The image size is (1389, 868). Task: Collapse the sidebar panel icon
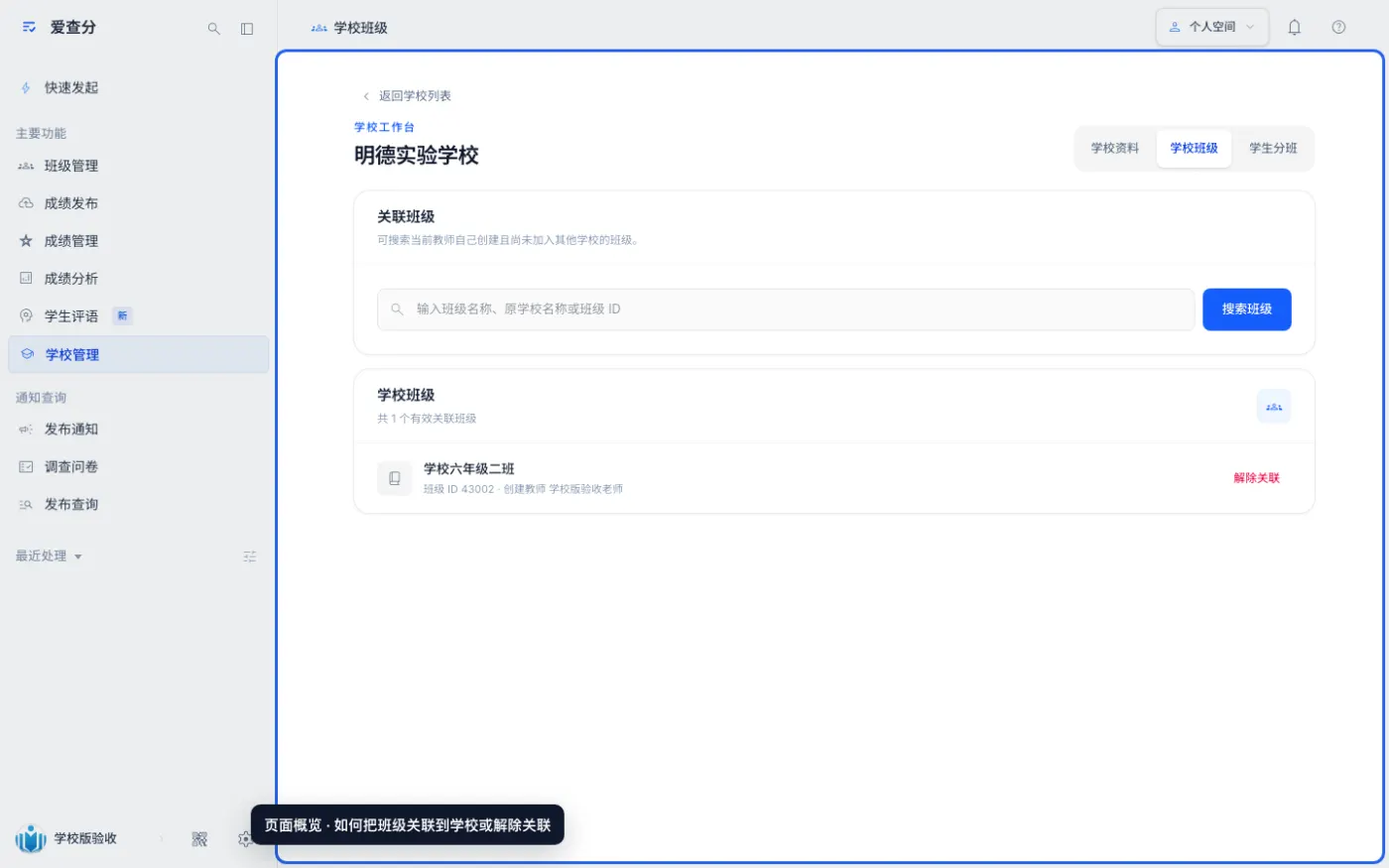click(x=247, y=29)
